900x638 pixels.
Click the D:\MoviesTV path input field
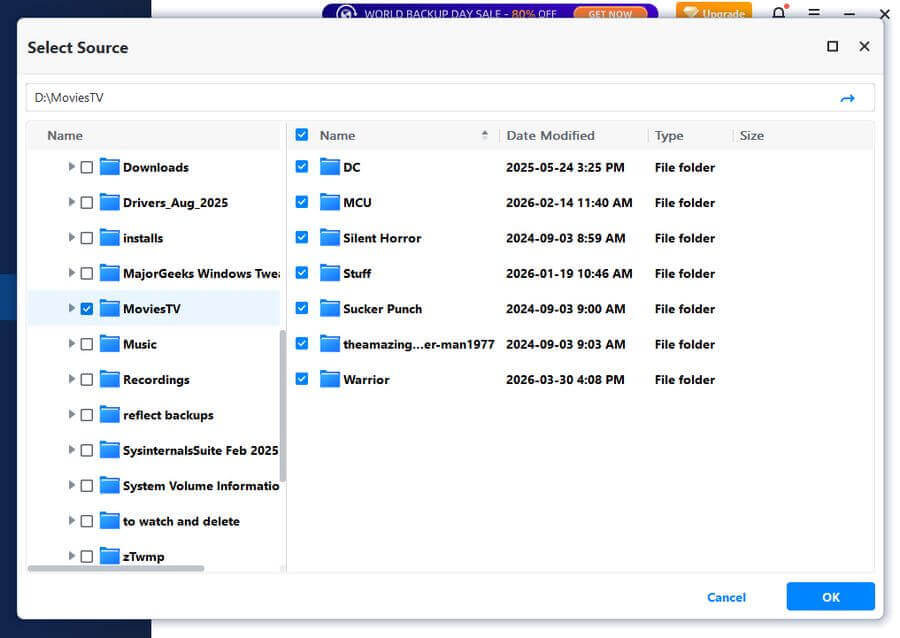[x=420, y=98]
